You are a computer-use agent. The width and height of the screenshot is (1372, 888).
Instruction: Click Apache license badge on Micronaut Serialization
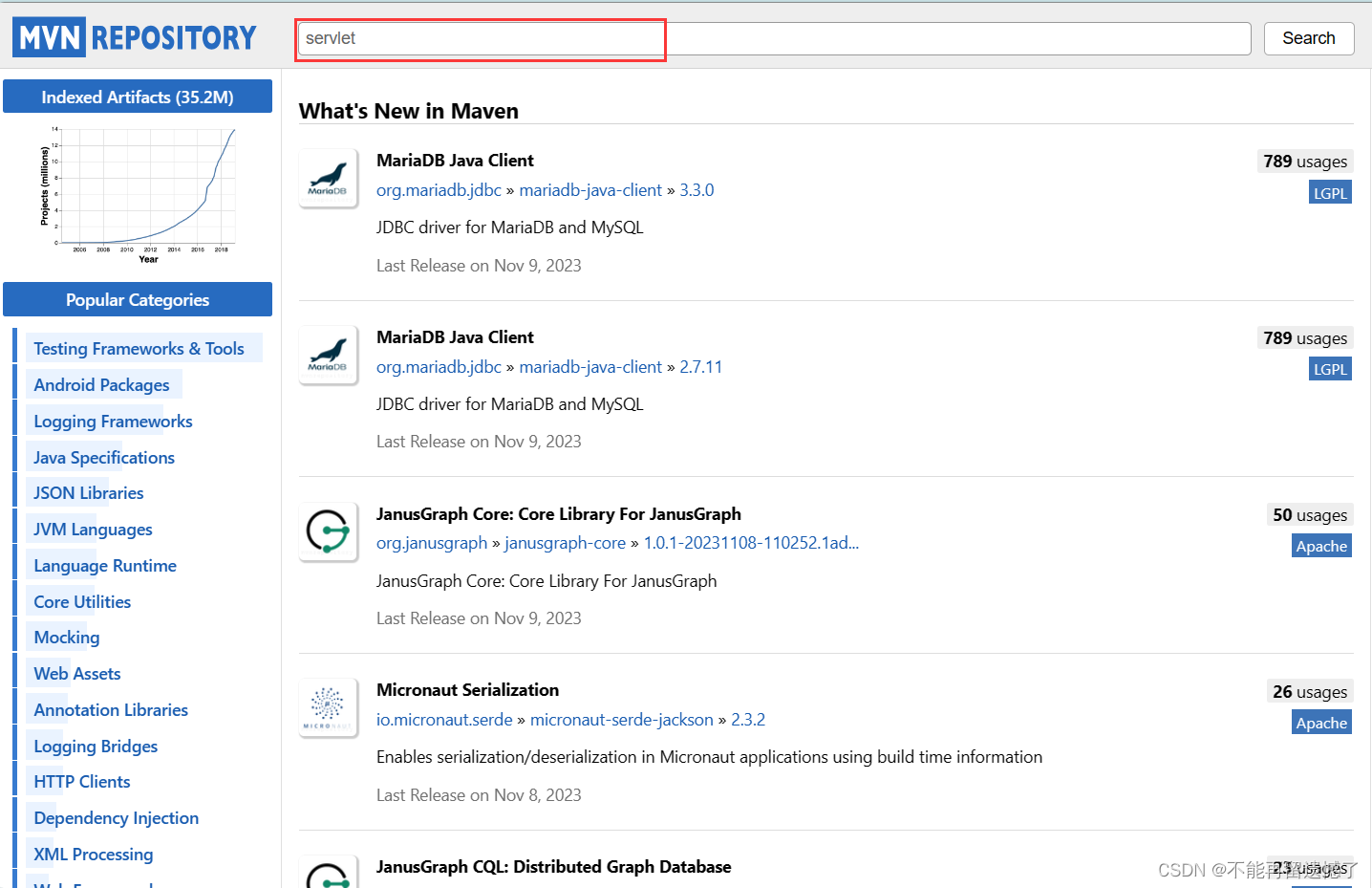[1321, 723]
